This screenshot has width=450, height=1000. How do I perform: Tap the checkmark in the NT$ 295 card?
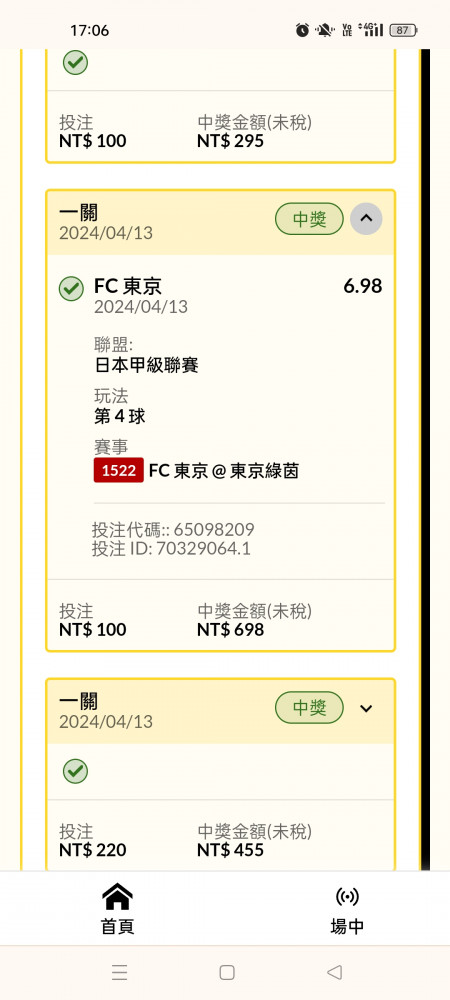75,62
